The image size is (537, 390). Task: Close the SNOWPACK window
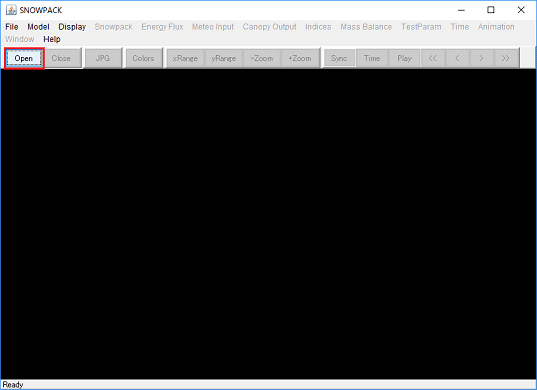[521, 10]
